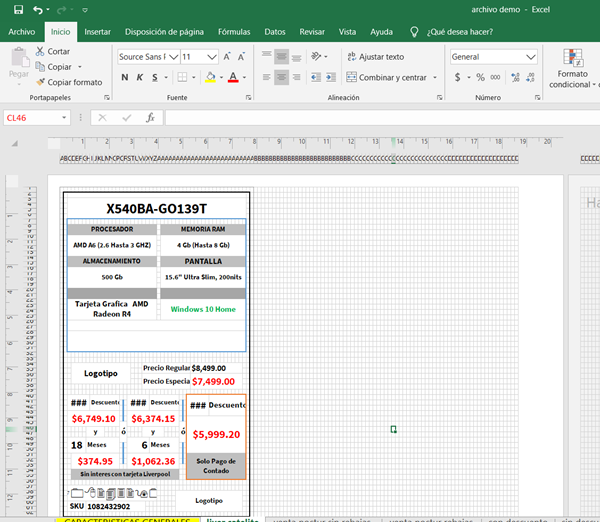
Task: Apply percent style to the cell
Action: tap(481, 77)
